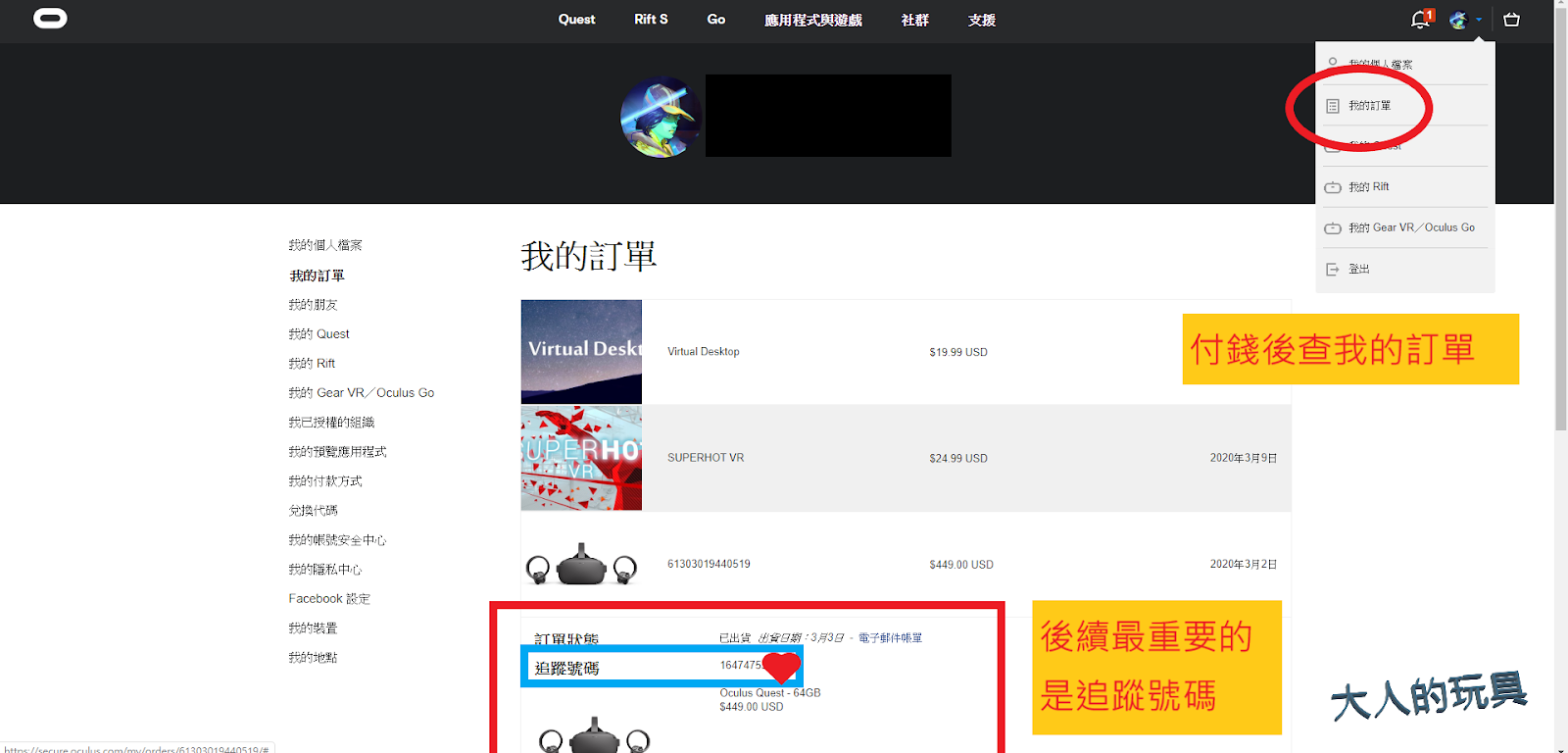Open Facebook 設定 in the sidebar
This screenshot has height=753, width=1568.
pos(329,599)
